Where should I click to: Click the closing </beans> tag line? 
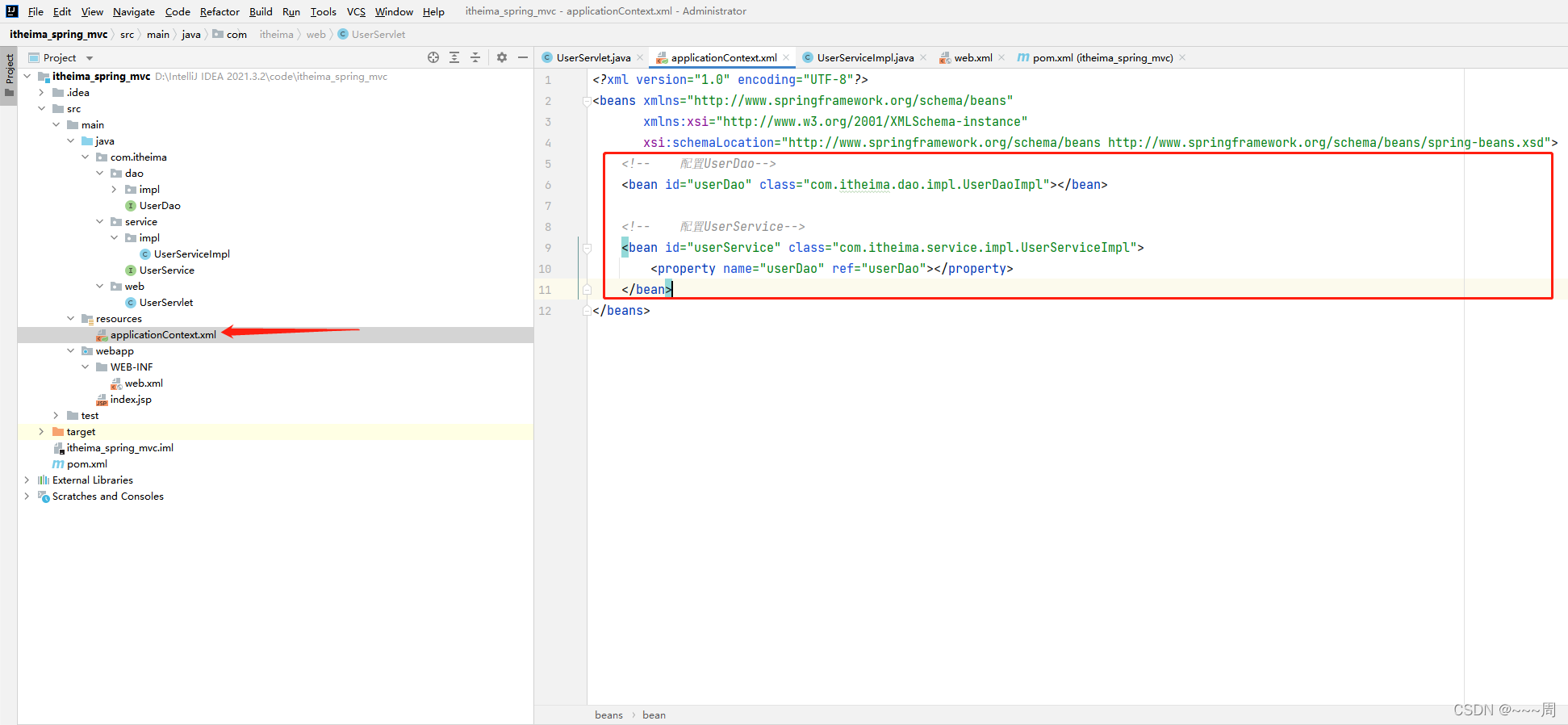[621, 311]
